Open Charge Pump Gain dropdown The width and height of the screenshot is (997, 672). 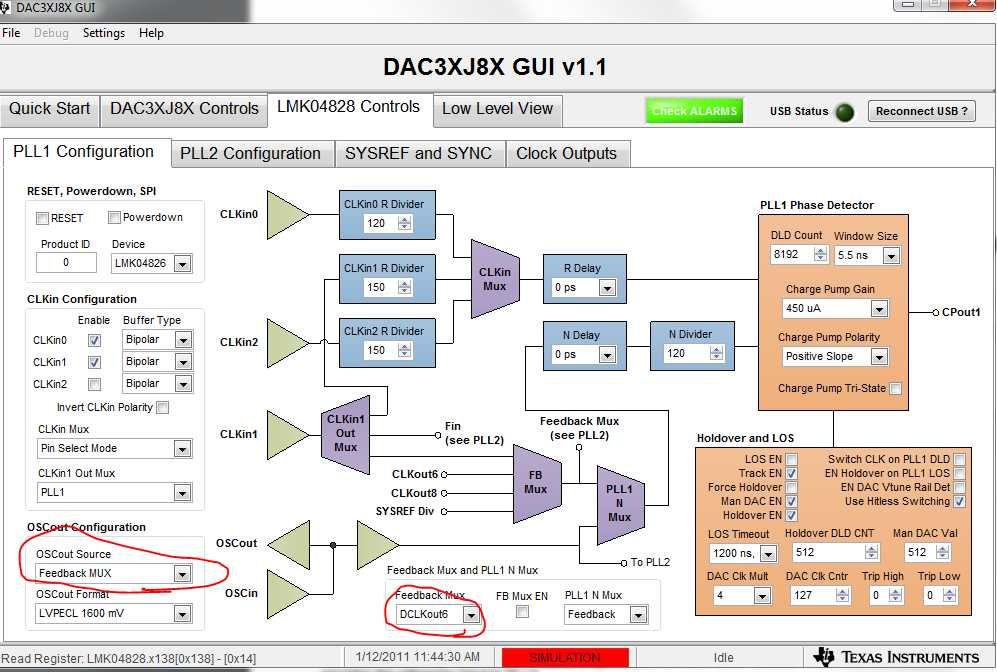[x=879, y=309]
